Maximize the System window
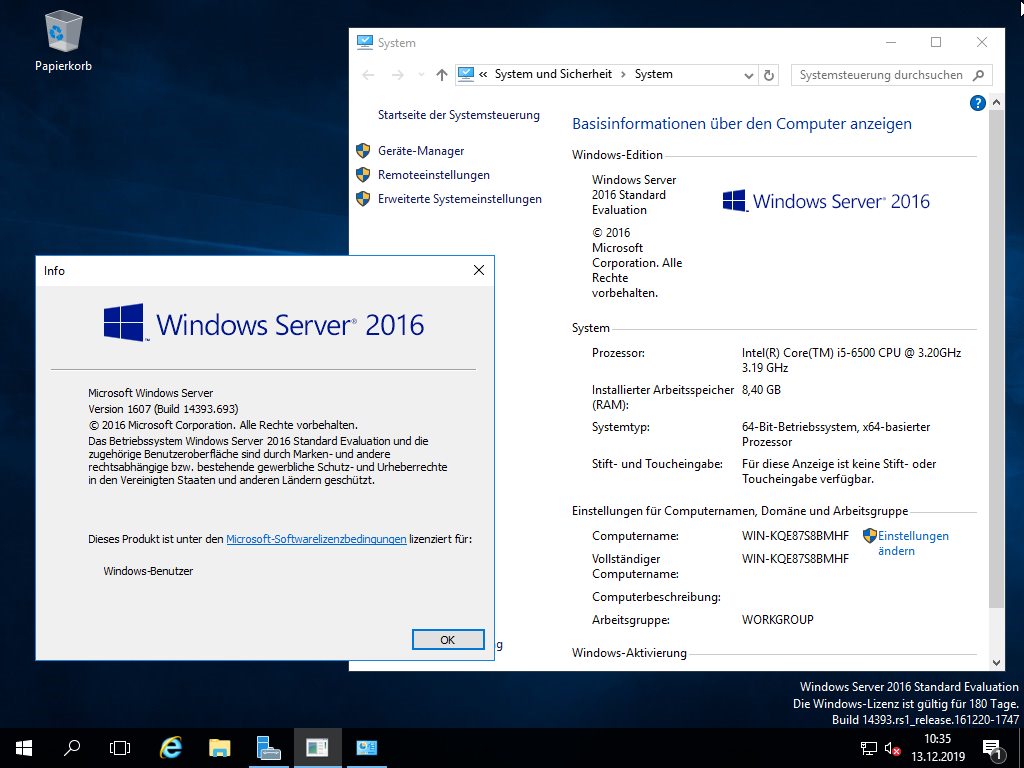The image size is (1024, 768). [x=936, y=42]
